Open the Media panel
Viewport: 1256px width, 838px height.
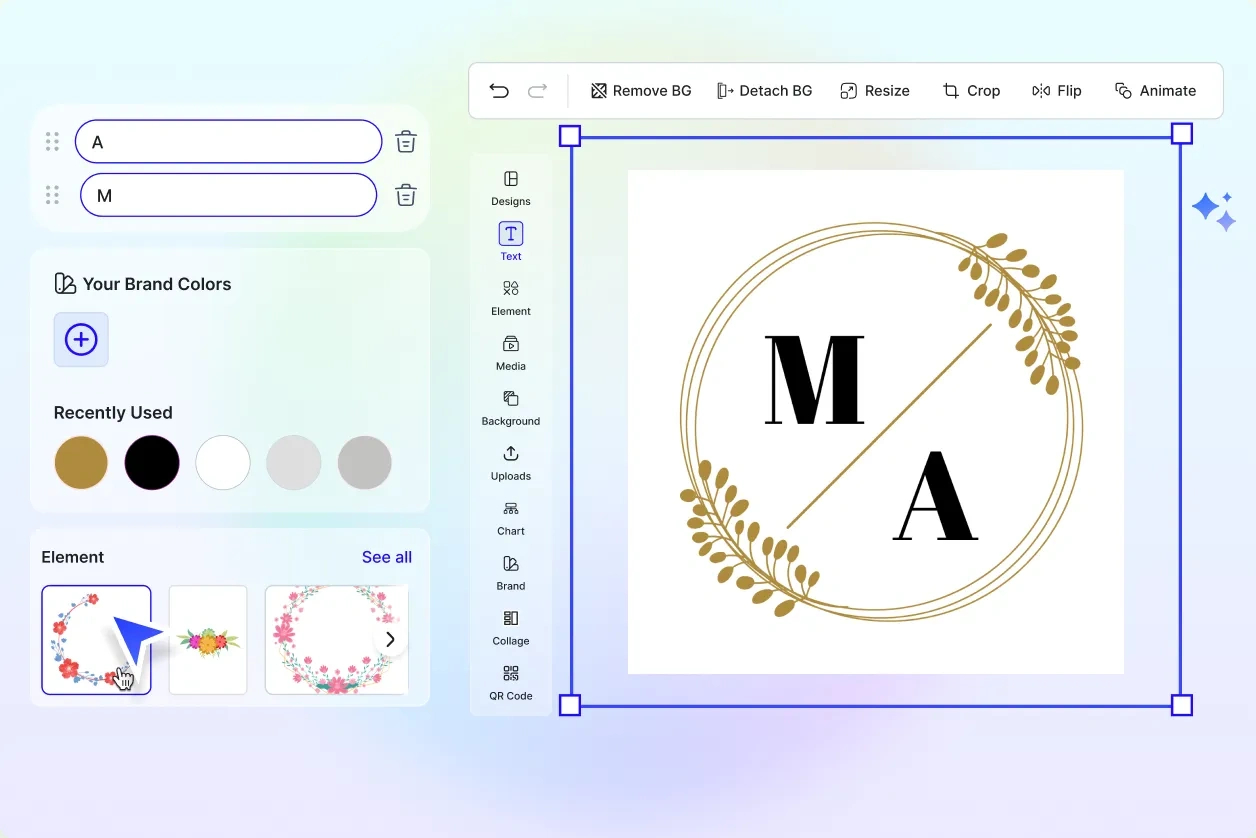click(x=510, y=352)
